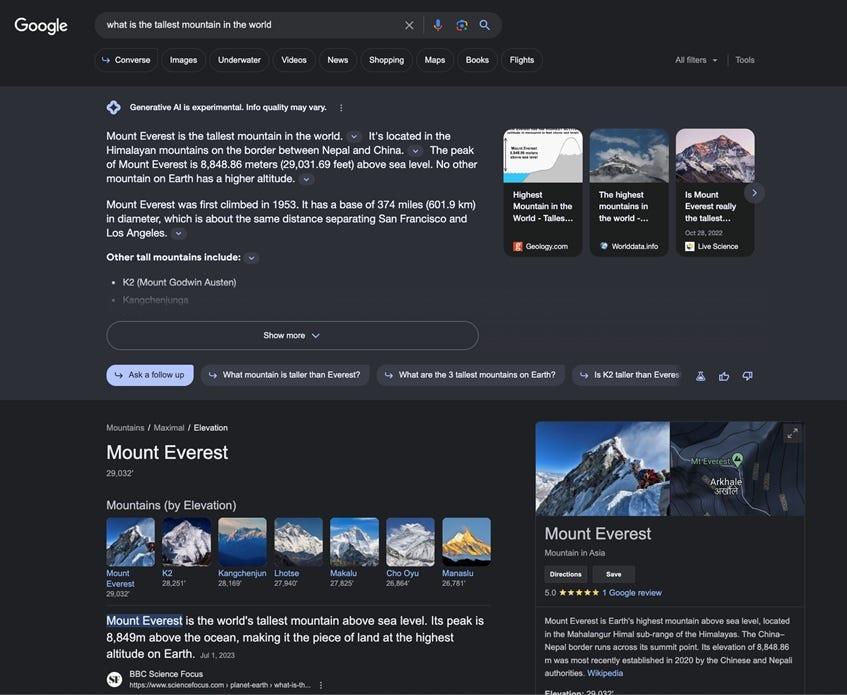Viewport: 847px width, 695px height.
Task: Select the Cho Oyu mountain thumbnail
Action: pyautogui.click(x=410, y=542)
